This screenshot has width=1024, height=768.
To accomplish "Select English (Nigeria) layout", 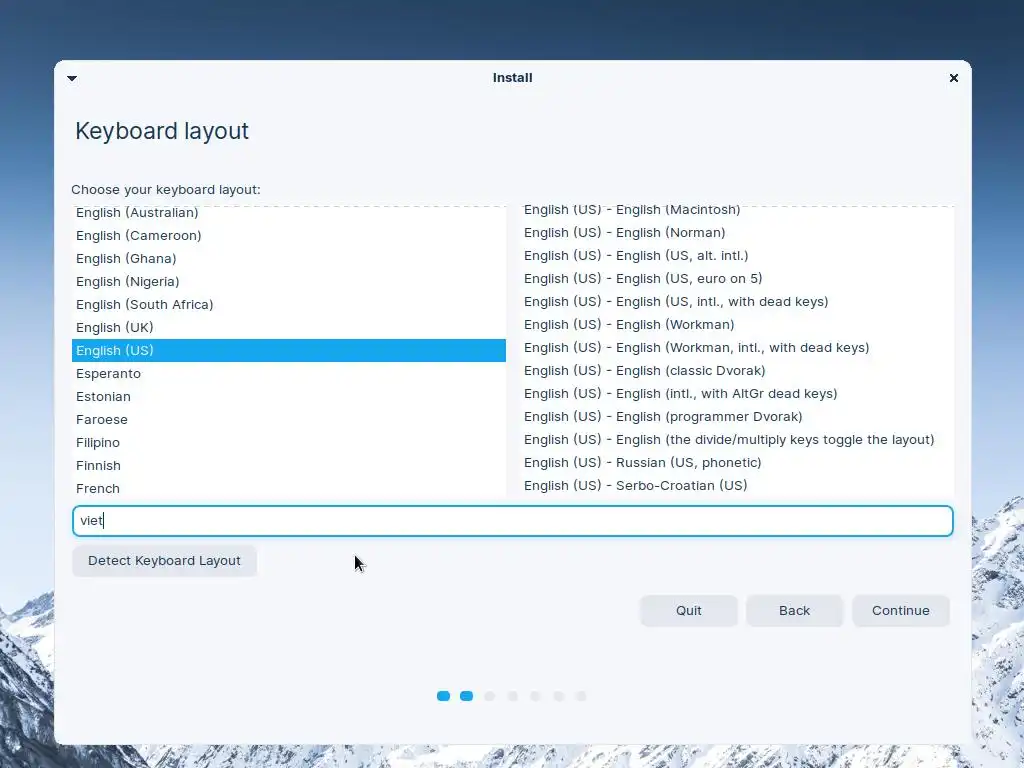I will pos(289,281).
